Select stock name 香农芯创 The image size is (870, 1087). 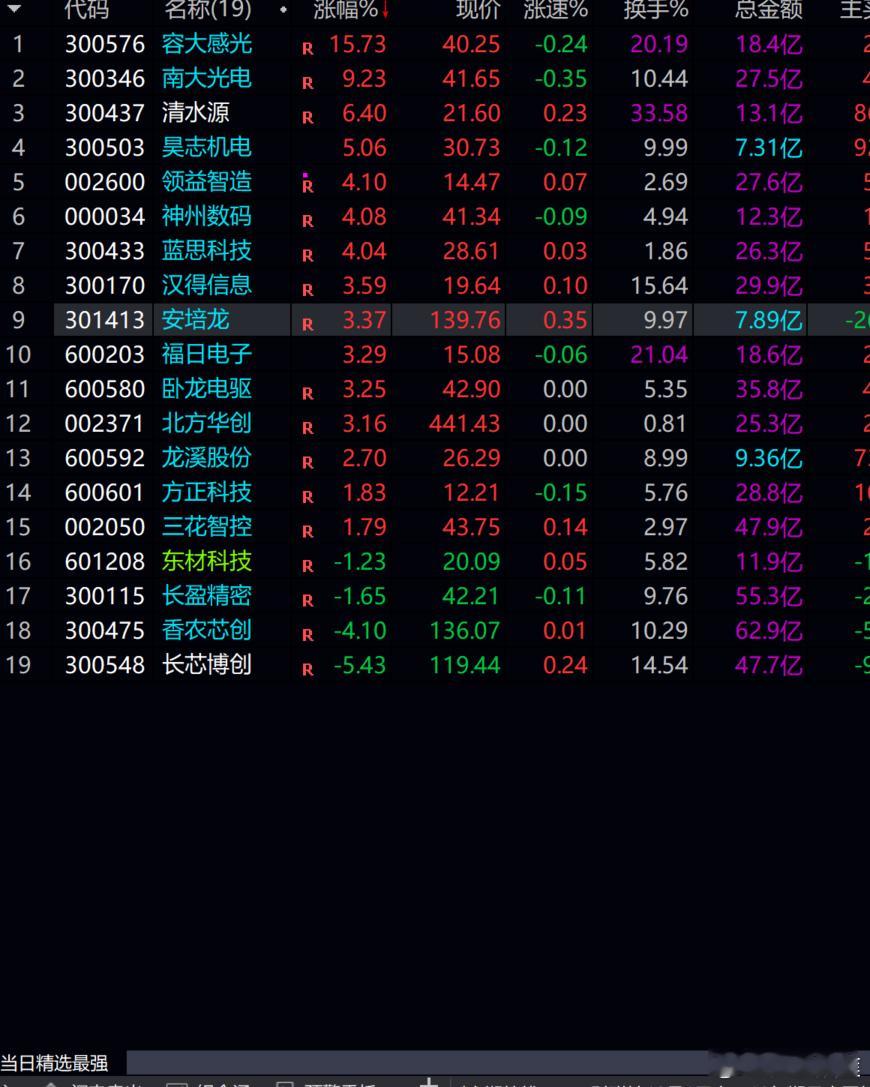pos(207,630)
